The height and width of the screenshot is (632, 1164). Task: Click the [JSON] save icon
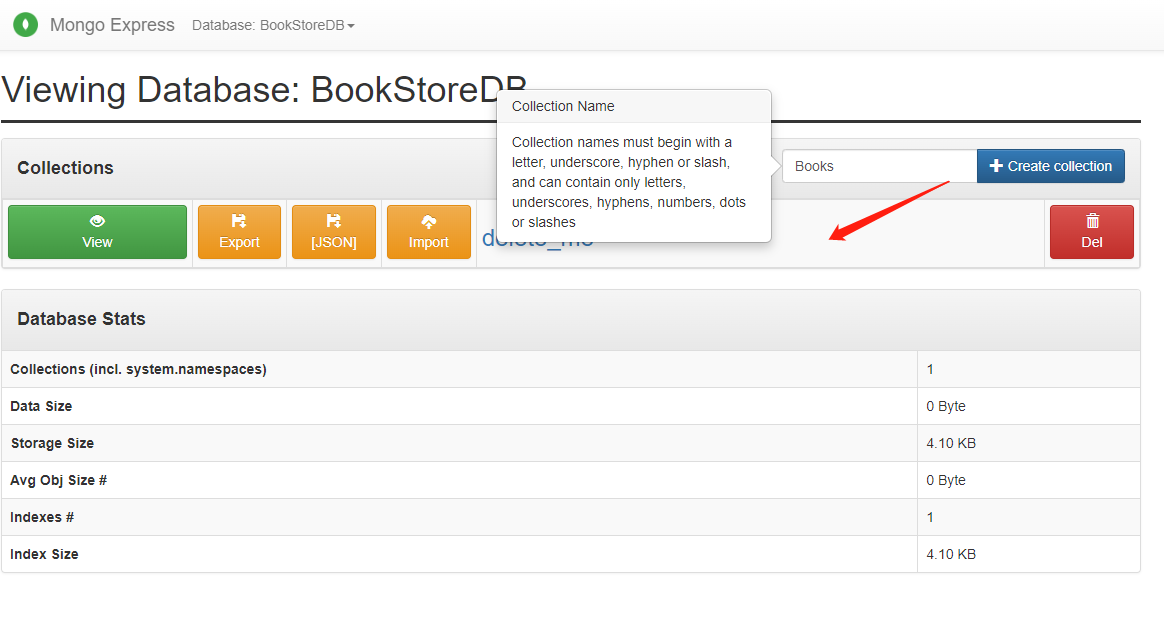point(334,221)
